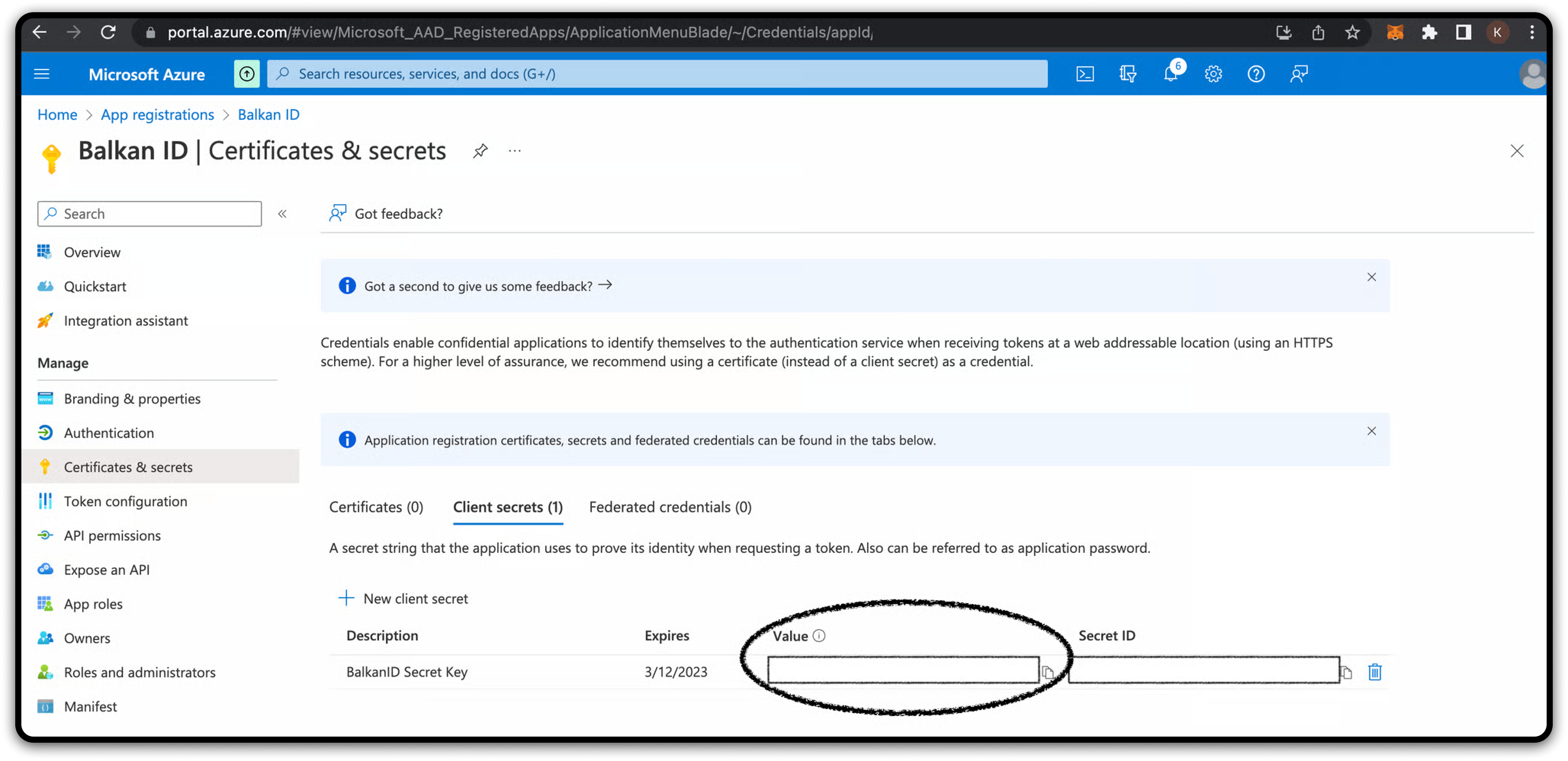The image size is (1568, 761).
Task: Copy the Secret ID to clipboard
Action: [1346, 672]
